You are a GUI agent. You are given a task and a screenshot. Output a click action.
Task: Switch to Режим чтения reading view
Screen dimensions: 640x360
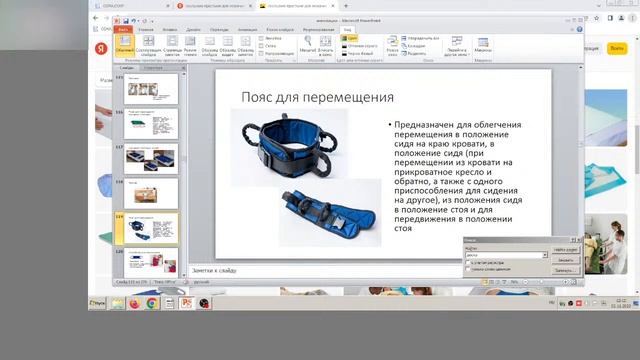(x=190, y=45)
